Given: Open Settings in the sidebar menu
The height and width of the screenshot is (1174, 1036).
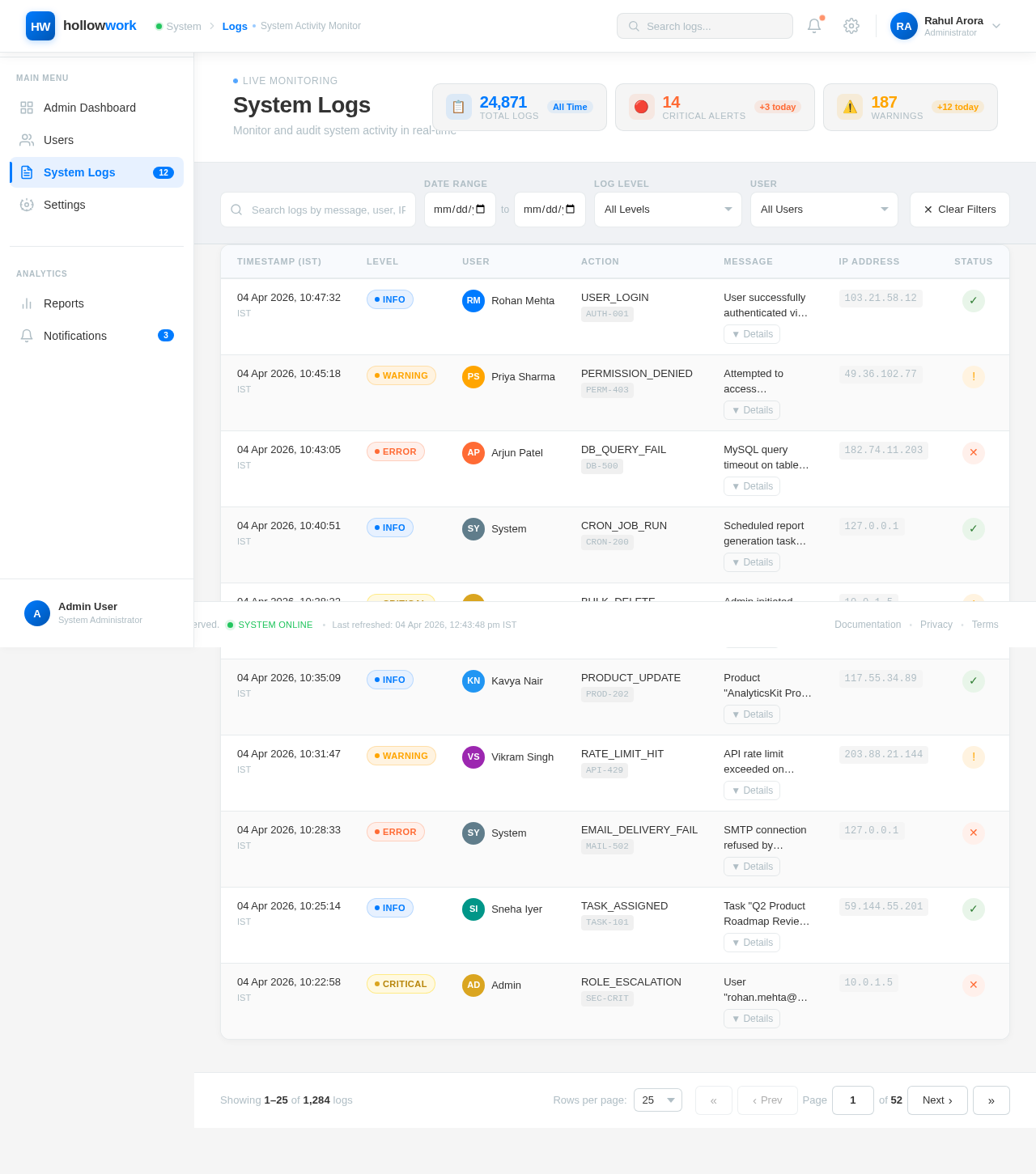Looking at the screenshot, I should [97, 205].
